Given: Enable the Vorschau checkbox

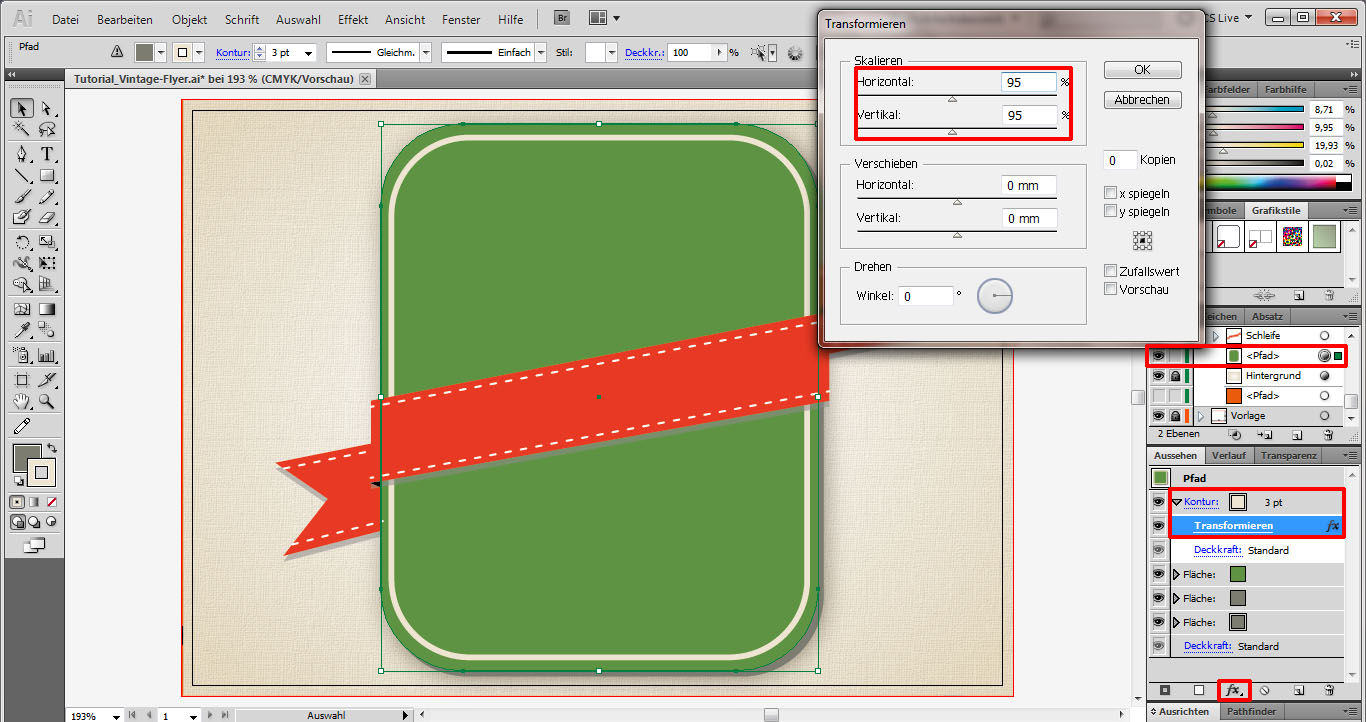Looking at the screenshot, I should (x=1110, y=289).
